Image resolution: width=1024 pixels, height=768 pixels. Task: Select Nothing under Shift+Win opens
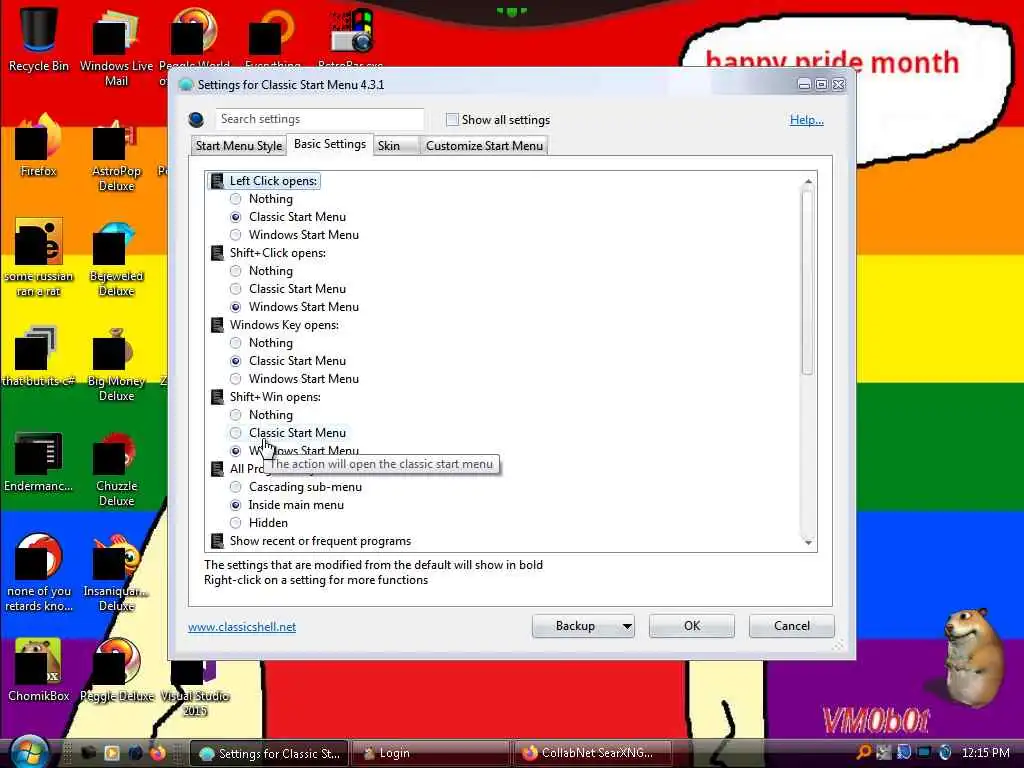tap(236, 415)
